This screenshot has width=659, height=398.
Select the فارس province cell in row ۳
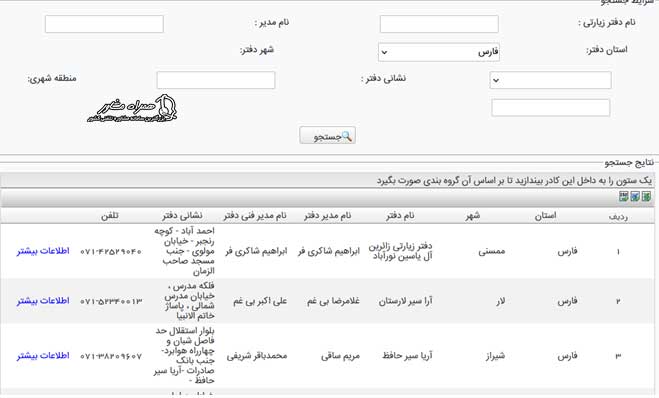point(567,356)
